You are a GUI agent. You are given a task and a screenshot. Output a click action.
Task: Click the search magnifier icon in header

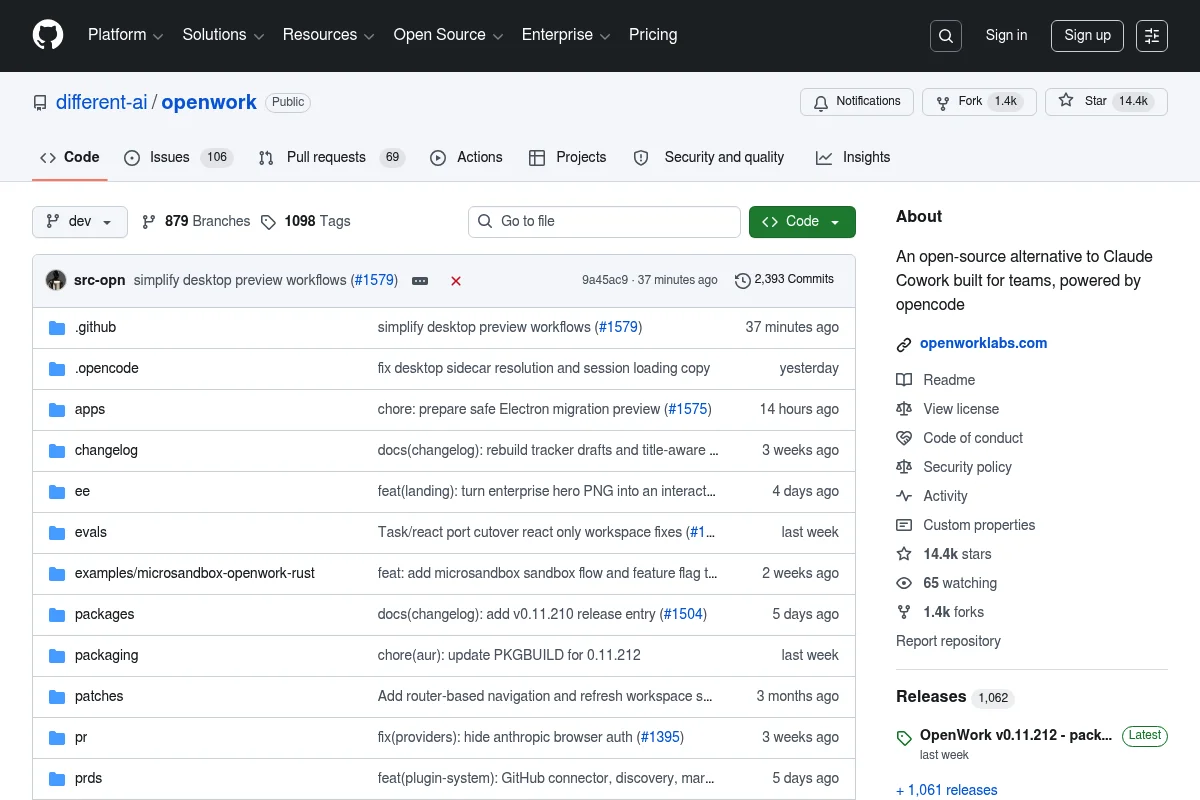coord(945,36)
